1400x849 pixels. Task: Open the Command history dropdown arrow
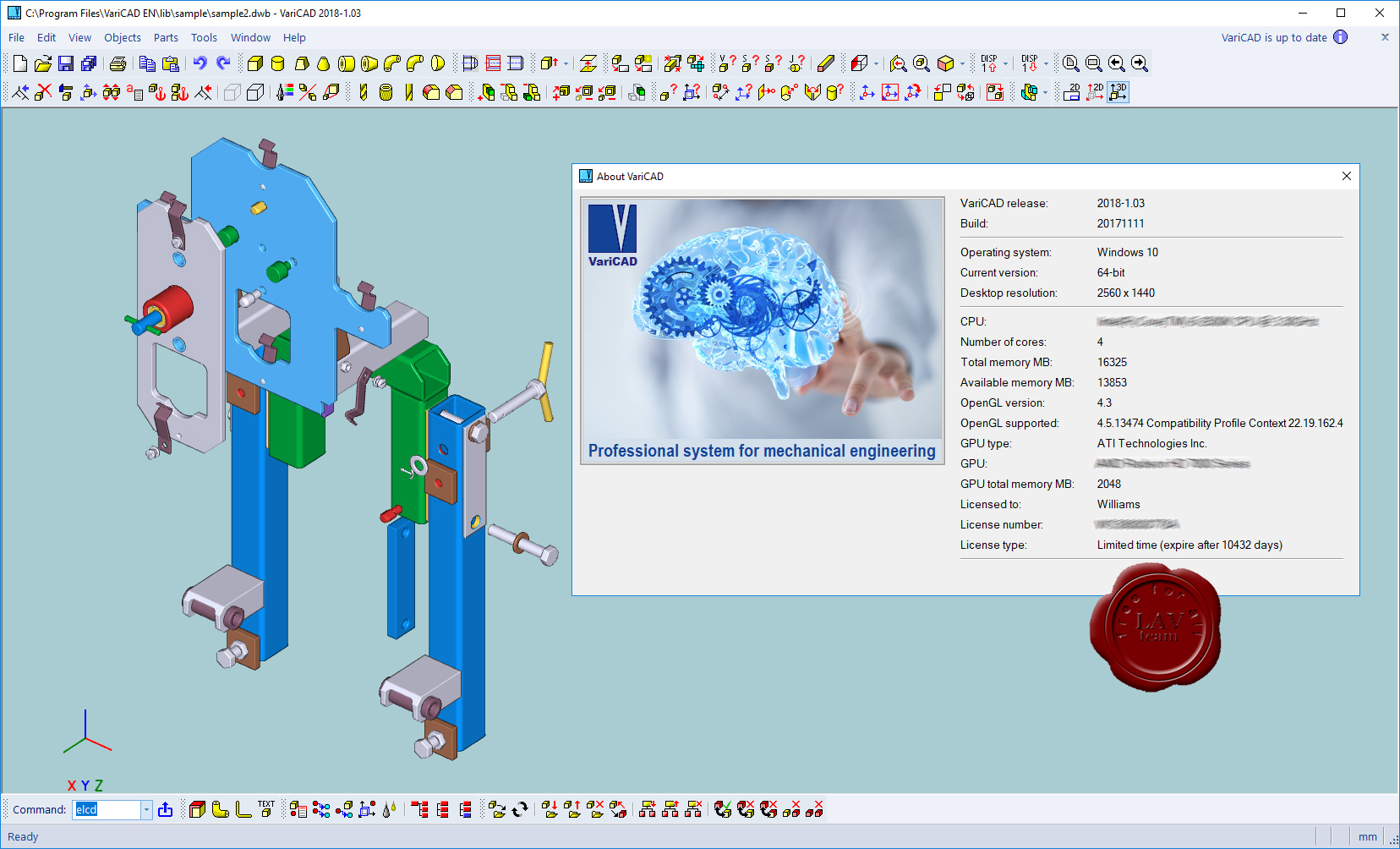pyautogui.click(x=146, y=810)
